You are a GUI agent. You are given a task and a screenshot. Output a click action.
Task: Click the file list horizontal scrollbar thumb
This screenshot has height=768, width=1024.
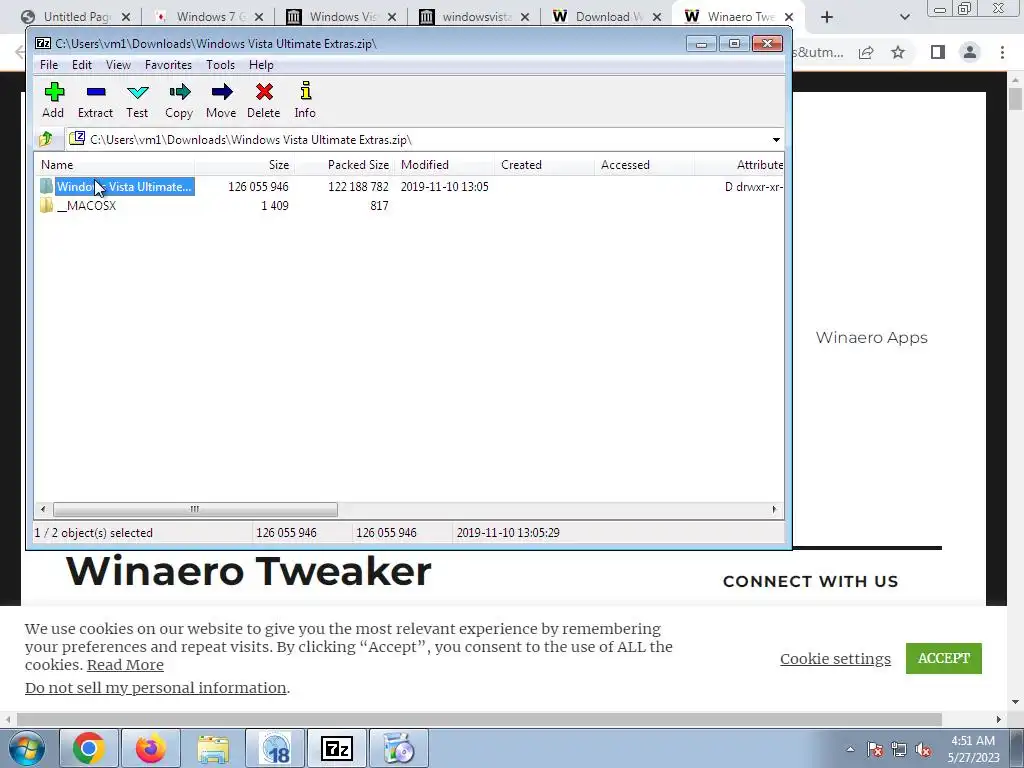tap(195, 509)
